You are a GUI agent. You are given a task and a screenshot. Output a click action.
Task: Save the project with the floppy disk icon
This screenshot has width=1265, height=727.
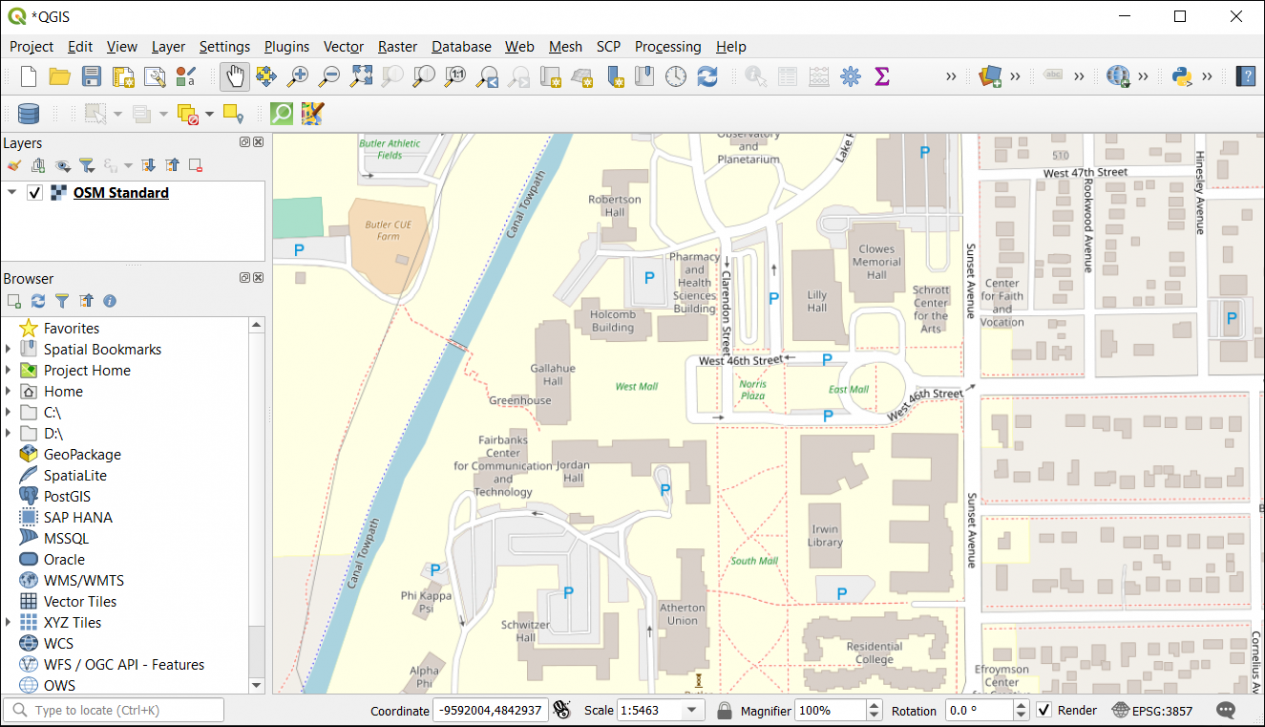pos(91,76)
